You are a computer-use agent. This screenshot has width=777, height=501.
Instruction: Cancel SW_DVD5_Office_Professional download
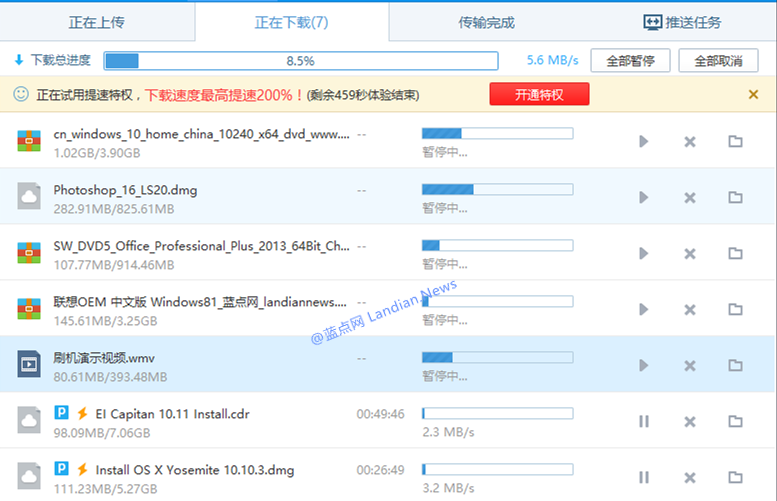coord(690,254)
